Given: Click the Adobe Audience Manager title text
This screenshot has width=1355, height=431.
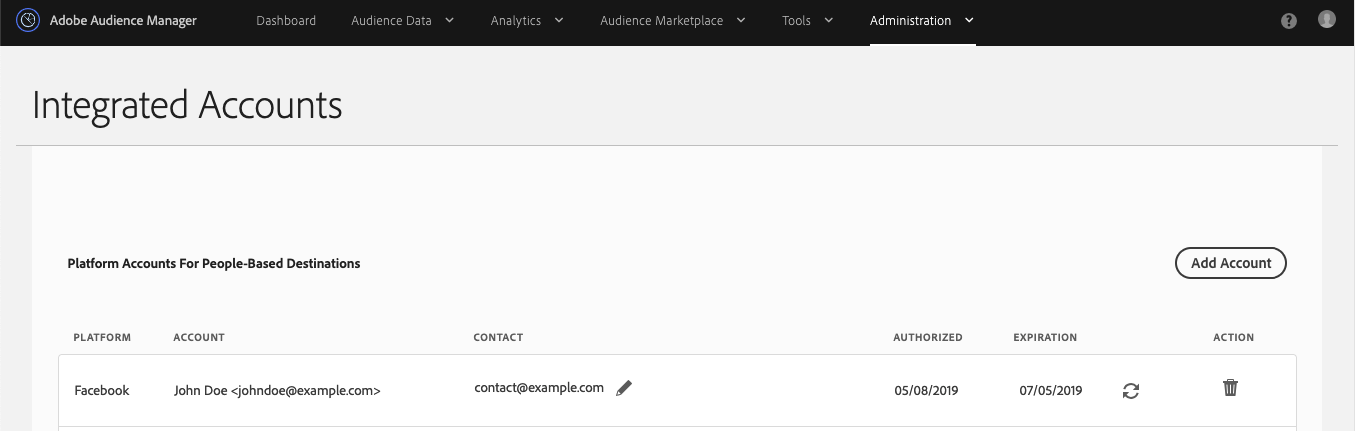Looking at the screenshot, I should 123,20.
